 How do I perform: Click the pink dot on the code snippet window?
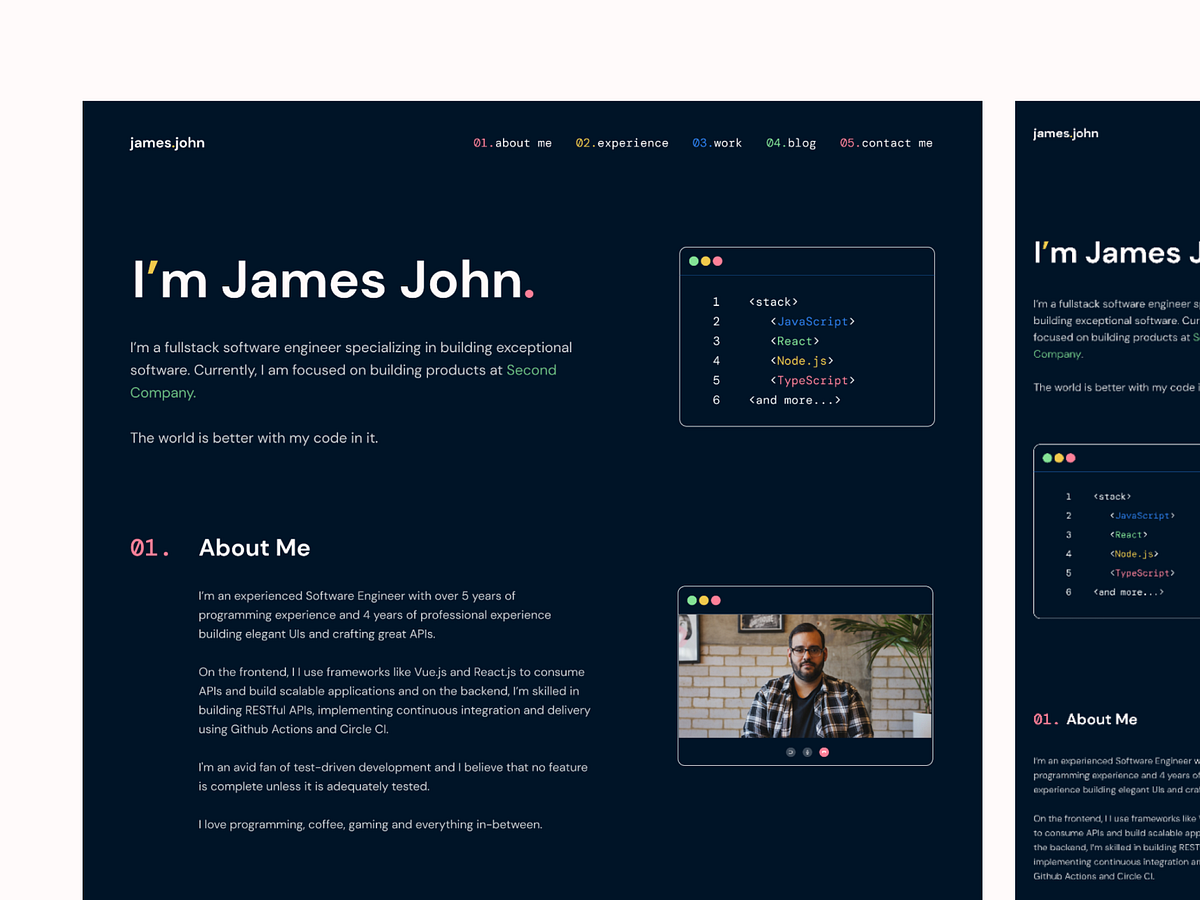(716, 260)
